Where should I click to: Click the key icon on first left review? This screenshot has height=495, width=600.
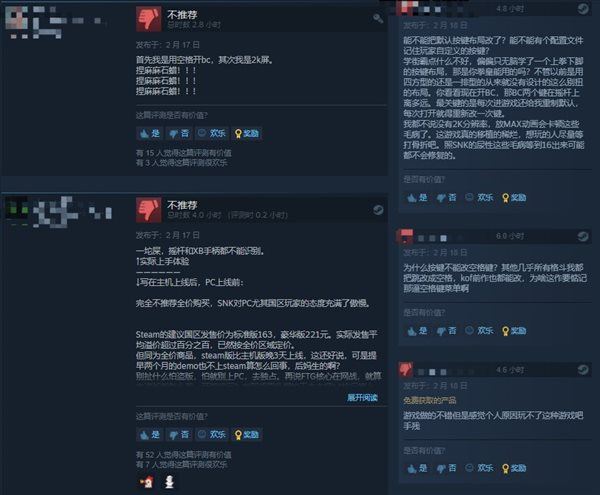point(378,18)
